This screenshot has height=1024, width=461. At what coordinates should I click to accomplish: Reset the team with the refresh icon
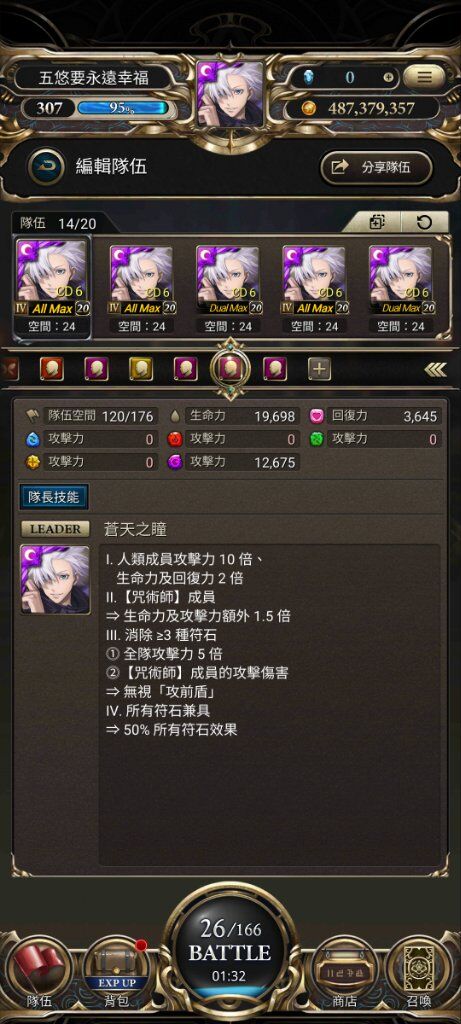(x=424, y=222)
